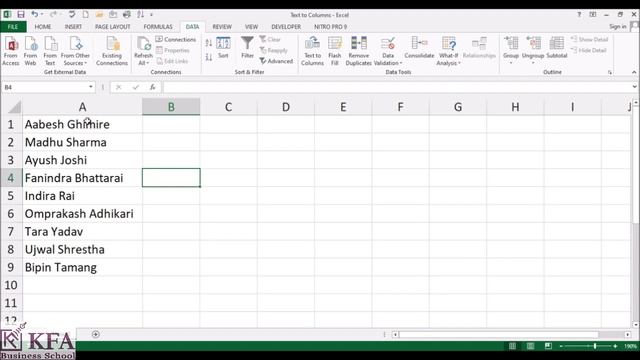
Task: Undo the last action
Action: 35,15
